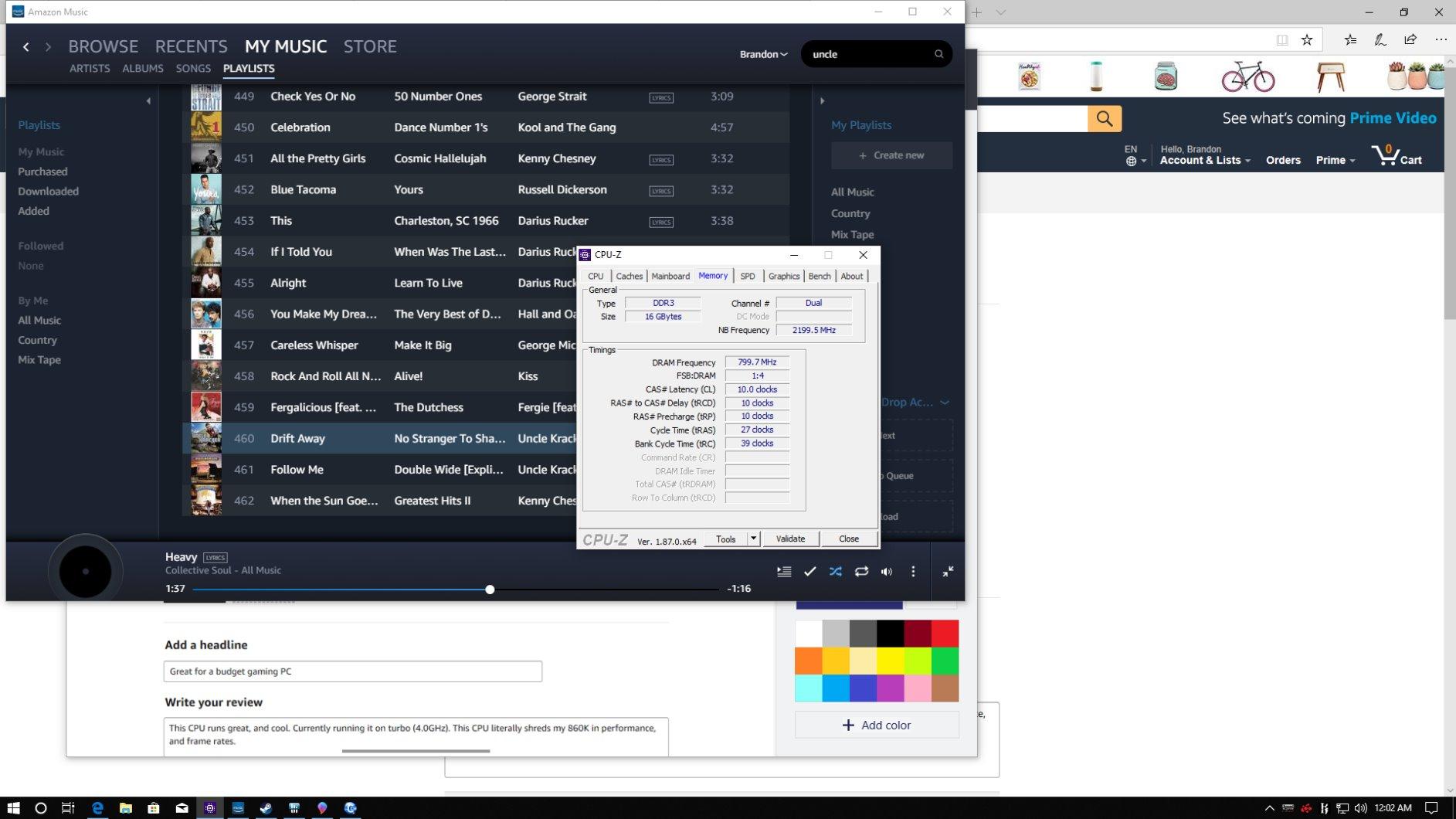Toggle shuffle playback
This screenshot has width=1456, height=819.
[x=836, y=572]
